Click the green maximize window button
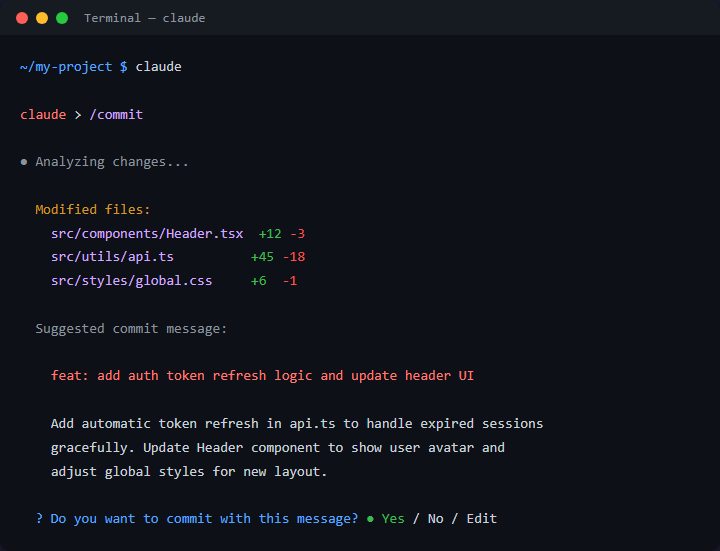720x551 pixels. (x=62, y=18)
